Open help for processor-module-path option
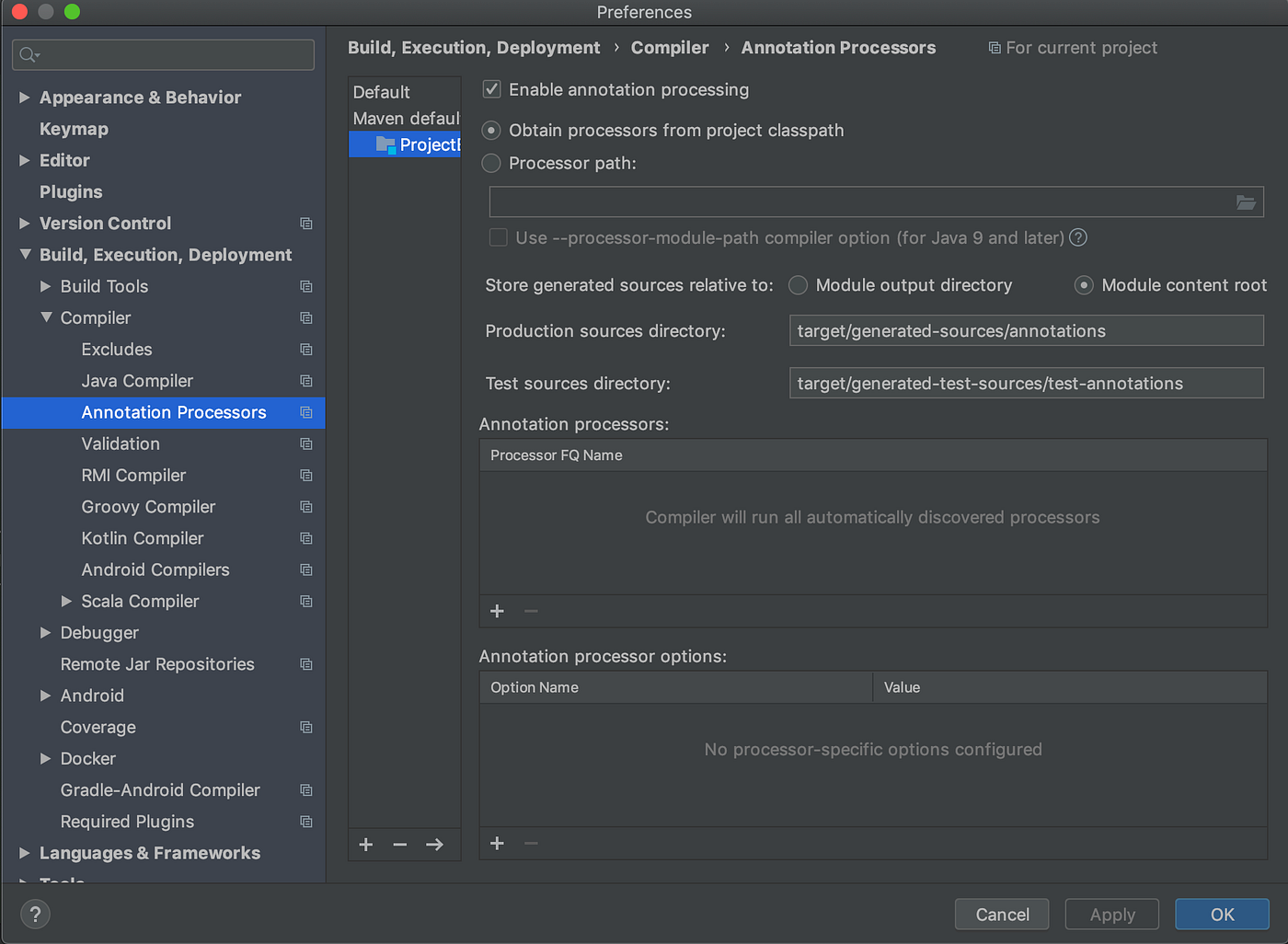The height and width of the screenshot is (944, 1288). pos(1078,237)
